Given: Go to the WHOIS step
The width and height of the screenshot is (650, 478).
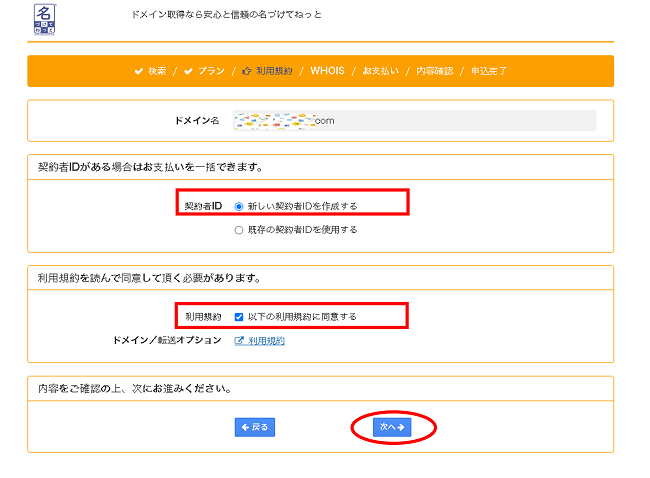Looking at the screenshot, I should point(327,71).
